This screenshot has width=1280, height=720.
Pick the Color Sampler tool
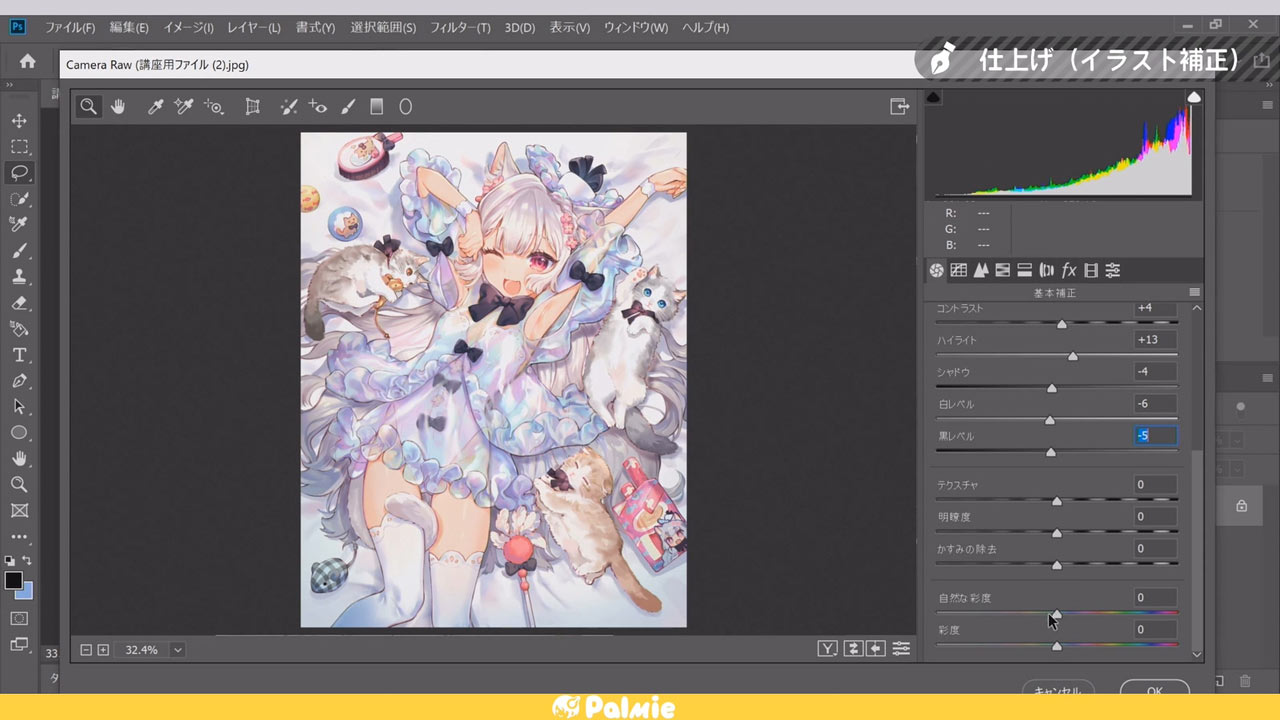(x=183, y=106)
